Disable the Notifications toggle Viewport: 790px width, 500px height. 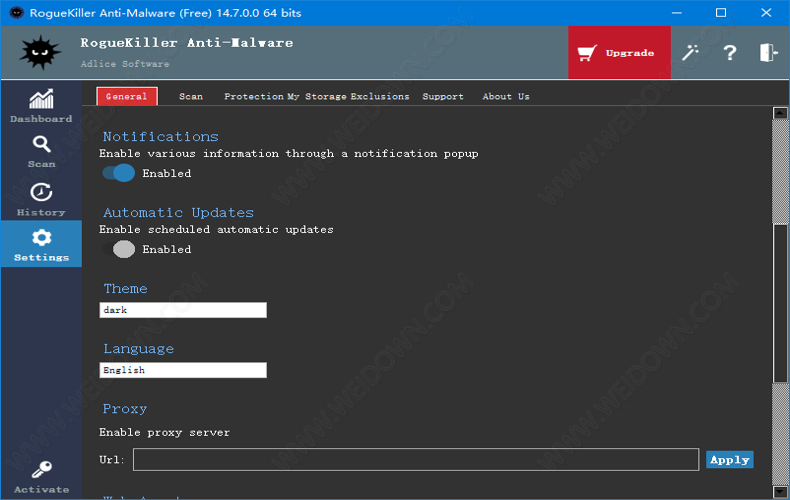coord(119,173)
